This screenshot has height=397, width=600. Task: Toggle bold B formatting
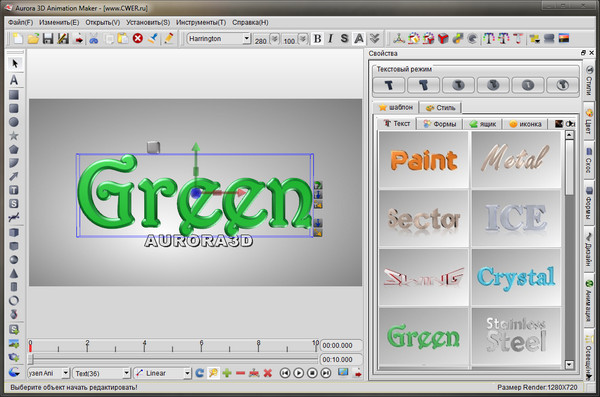click(x=317, y=39)
